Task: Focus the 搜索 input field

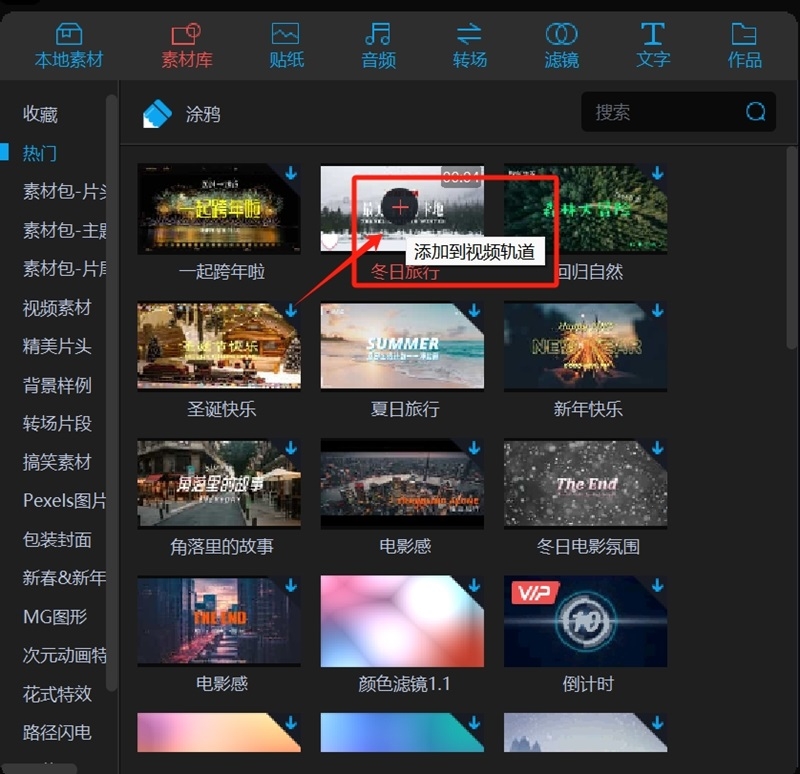Action: tap(678, 112)
